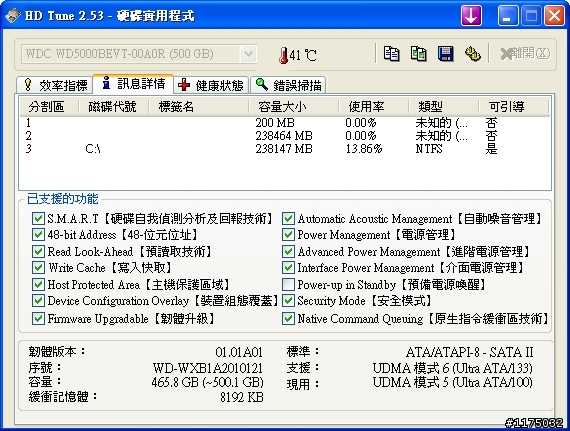Screen dimensions: 570x431
Task: Click the firmware version 01.01A01
Action: (239, 352)
